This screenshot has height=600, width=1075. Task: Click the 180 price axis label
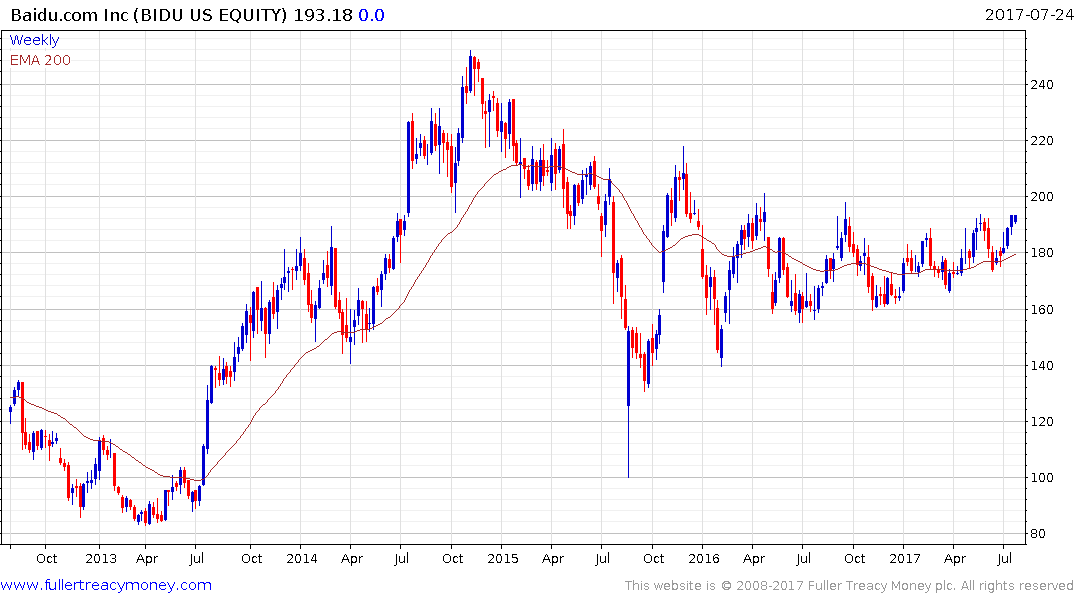coord(1041,253)
